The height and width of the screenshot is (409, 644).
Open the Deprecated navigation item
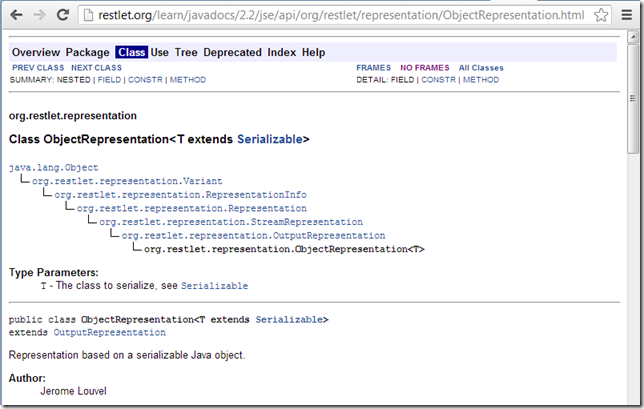233,52
